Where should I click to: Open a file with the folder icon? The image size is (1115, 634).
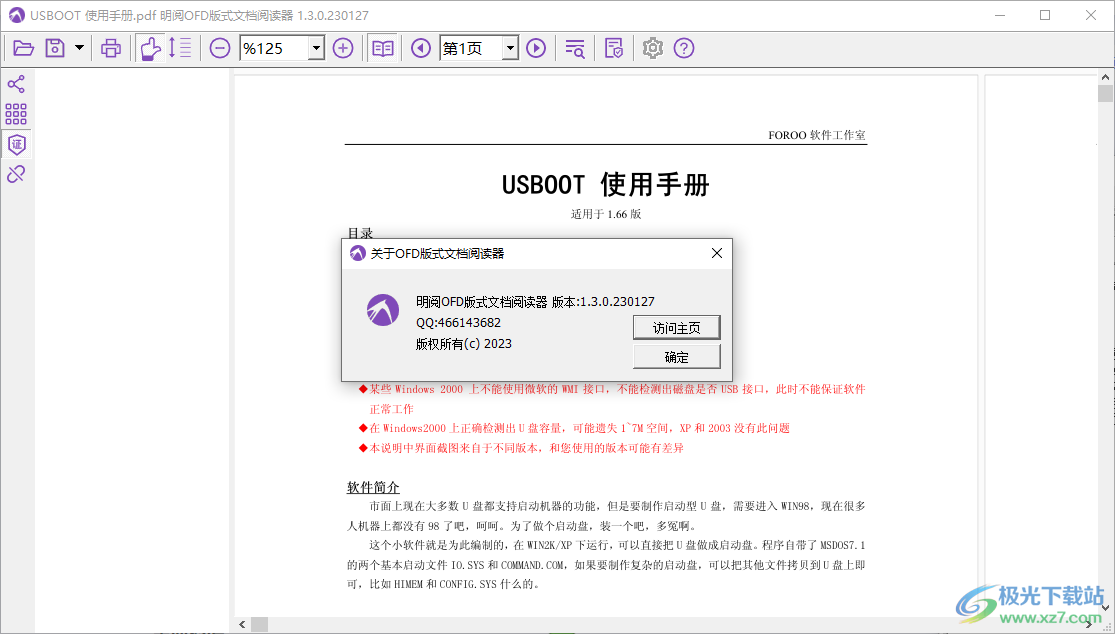pos(23,48)
